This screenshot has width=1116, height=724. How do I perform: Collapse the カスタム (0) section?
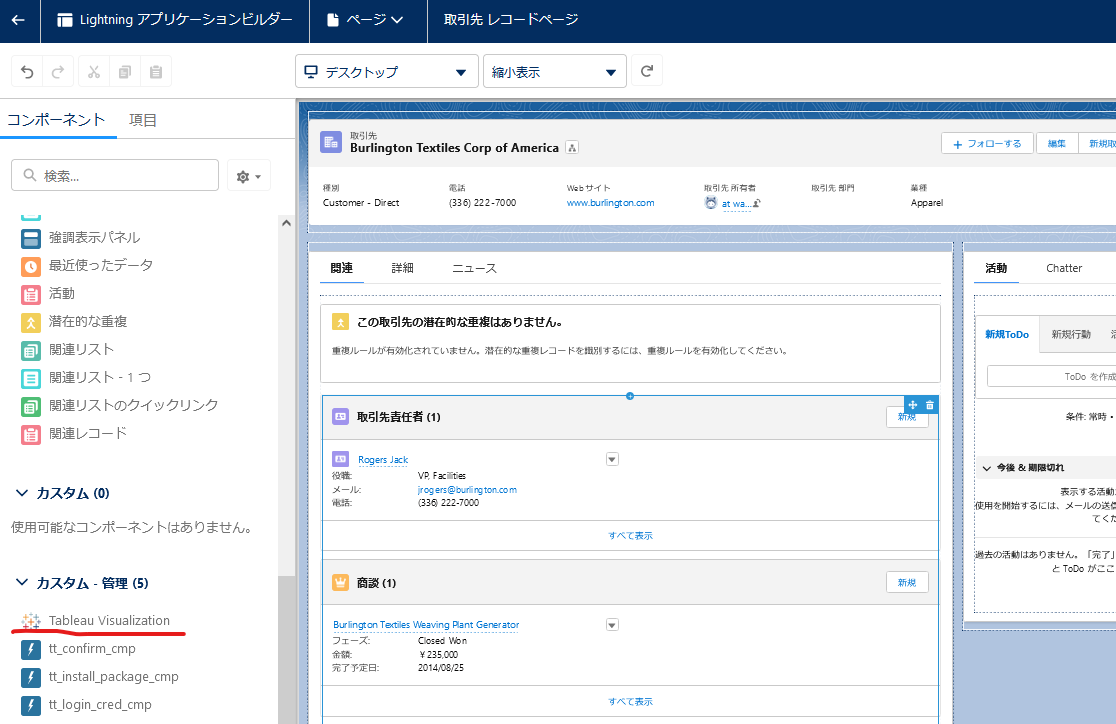22,493
